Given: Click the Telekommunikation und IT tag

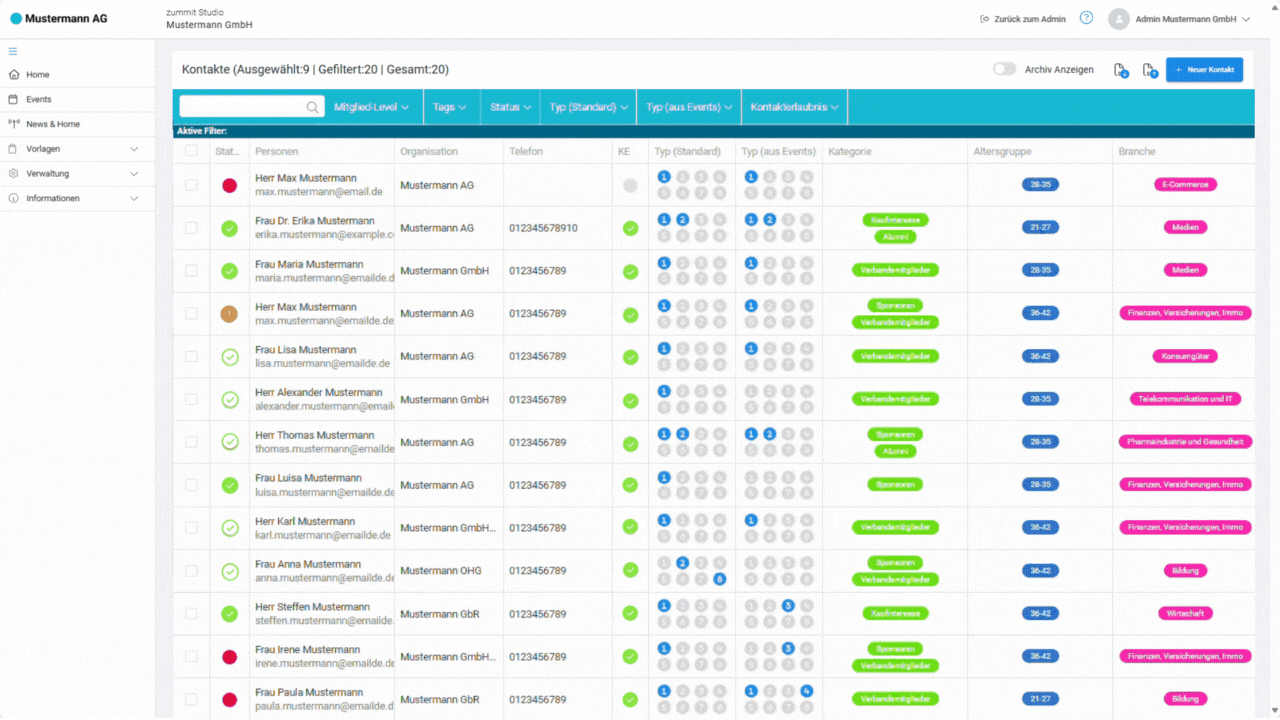Looking at the screenshot, I should coord(1185,399).
